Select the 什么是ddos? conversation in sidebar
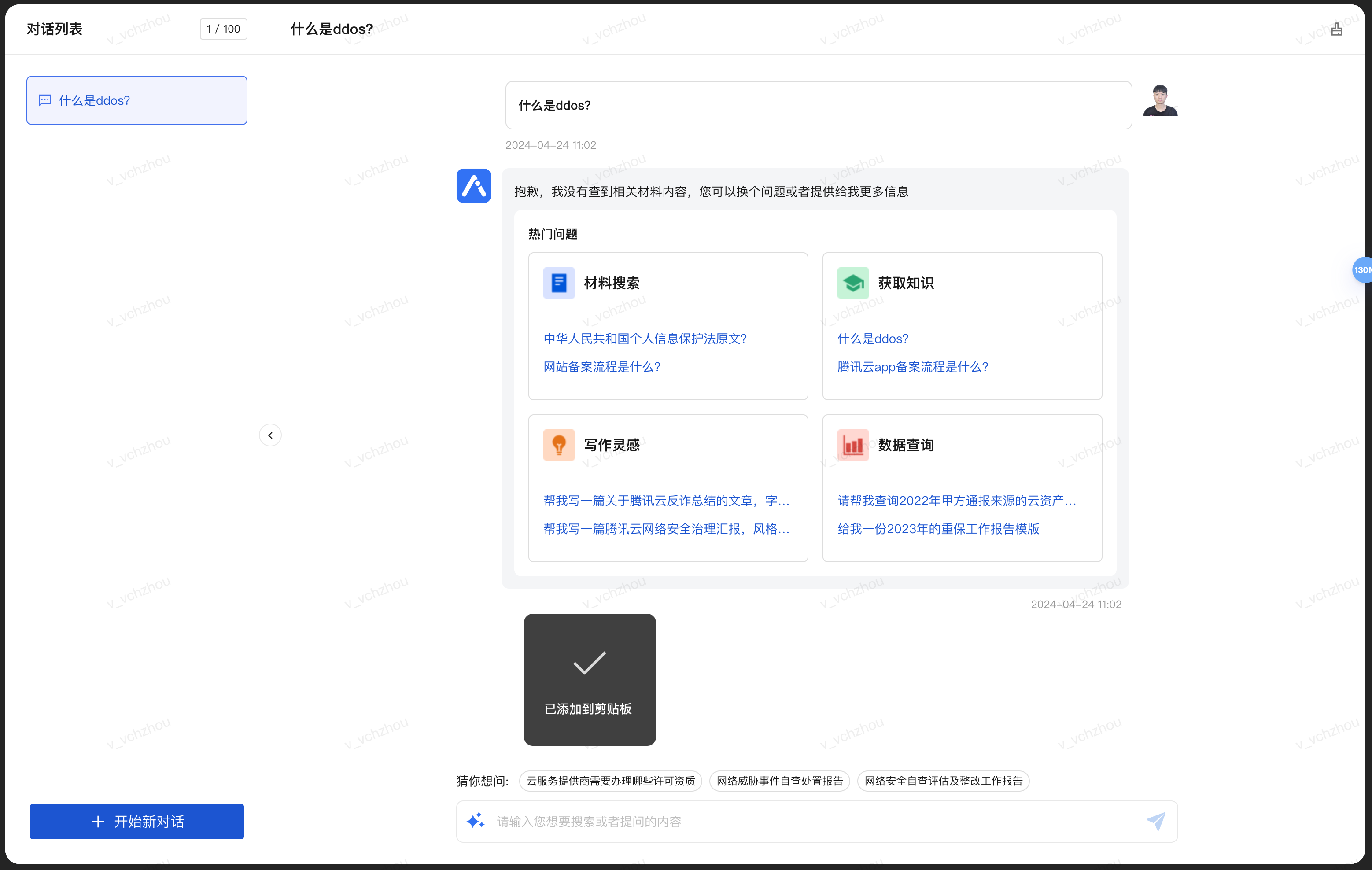The image size is (1372, 870). [x=137, y=100]
